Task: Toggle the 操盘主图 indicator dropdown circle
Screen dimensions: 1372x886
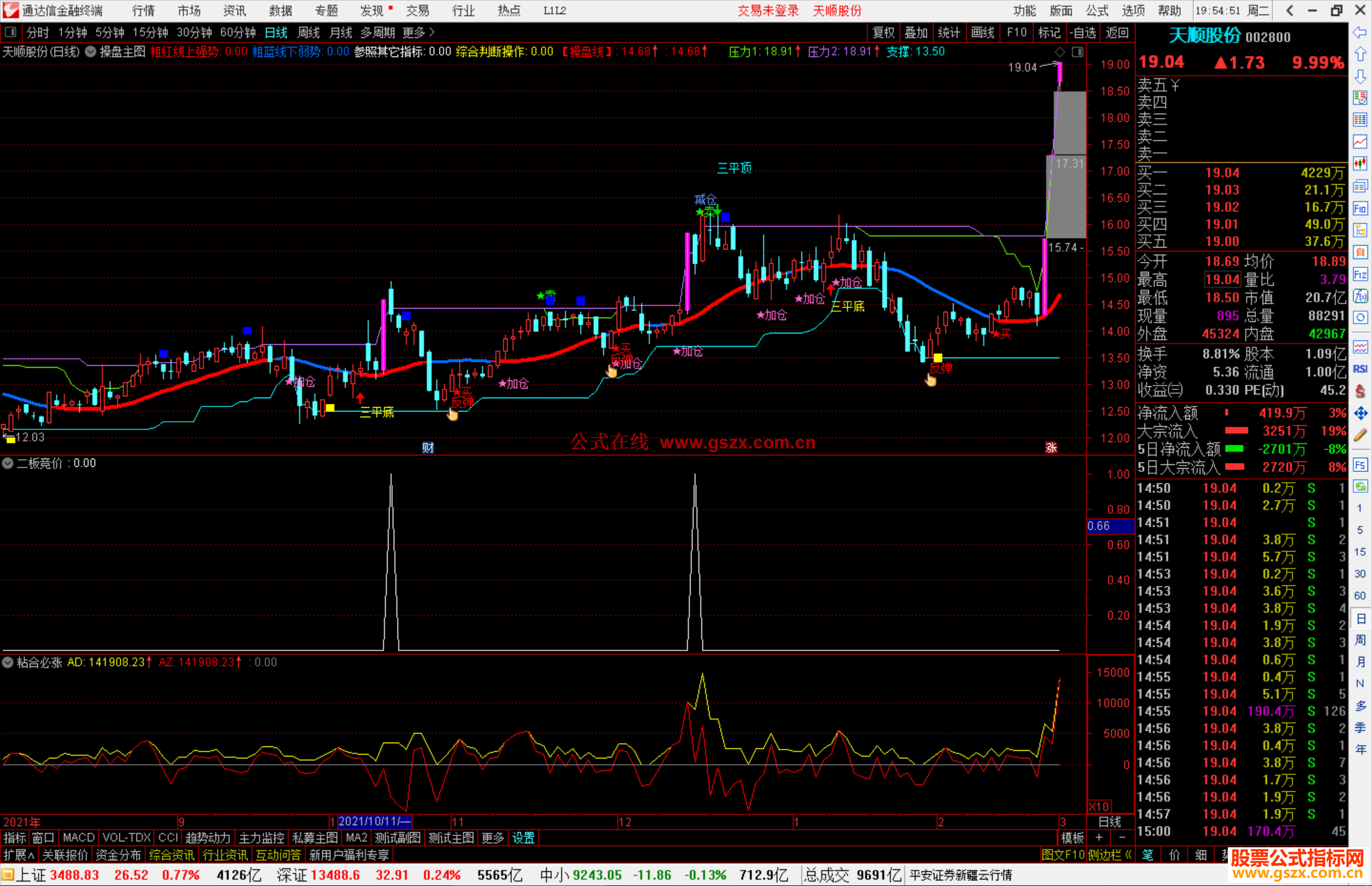Action: [x=91, y=51]
